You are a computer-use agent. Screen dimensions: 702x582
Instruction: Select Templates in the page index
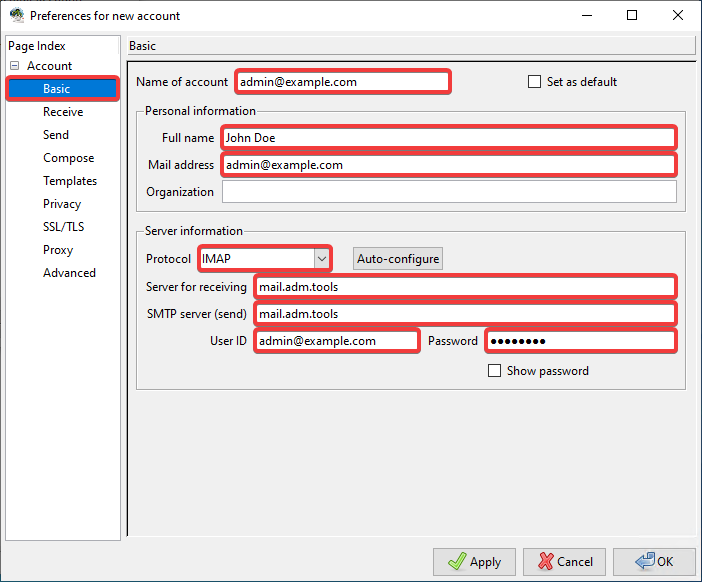(70, 181)
